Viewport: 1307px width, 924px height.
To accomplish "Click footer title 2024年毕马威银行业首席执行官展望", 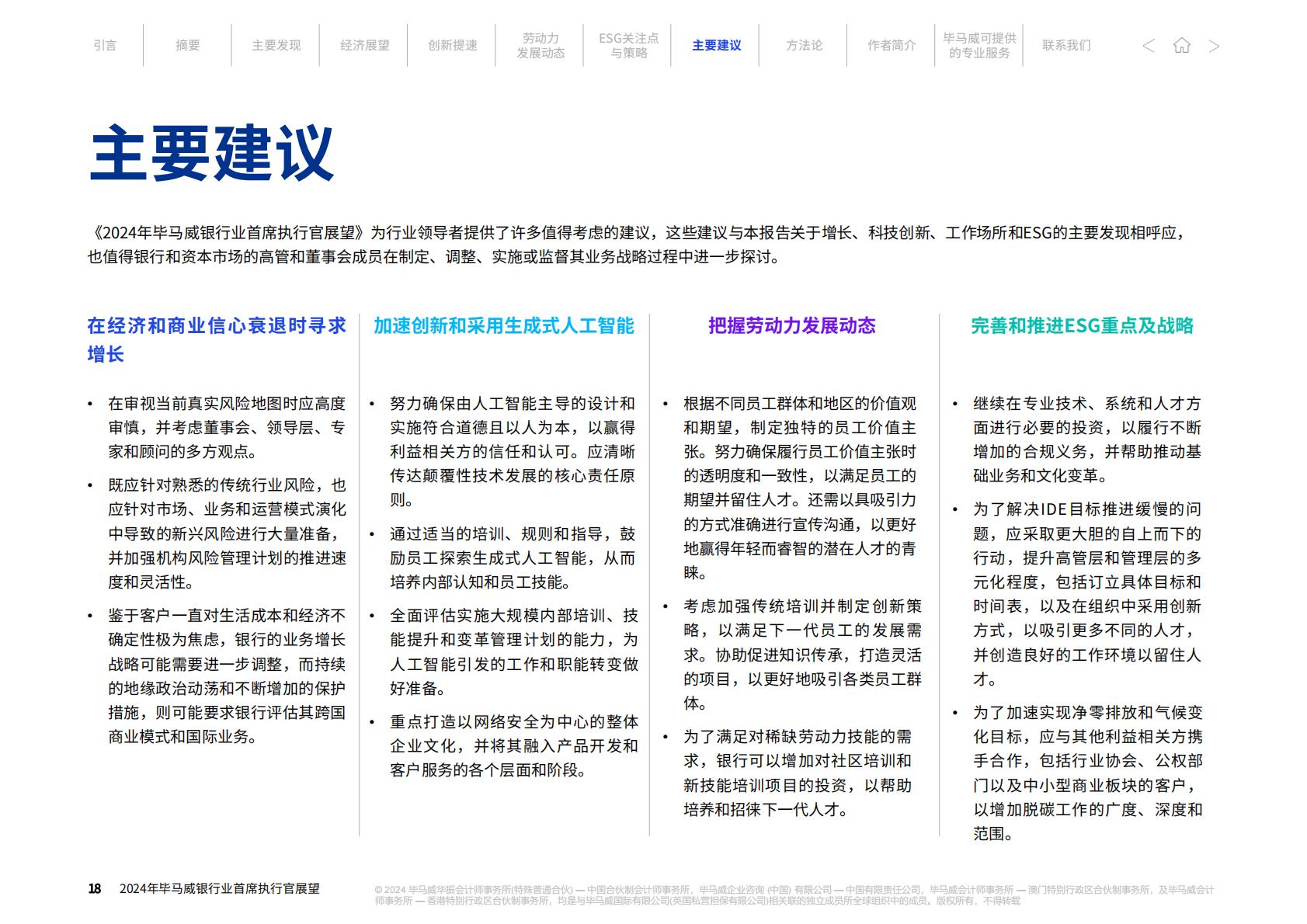I will (x=220, y=888).
